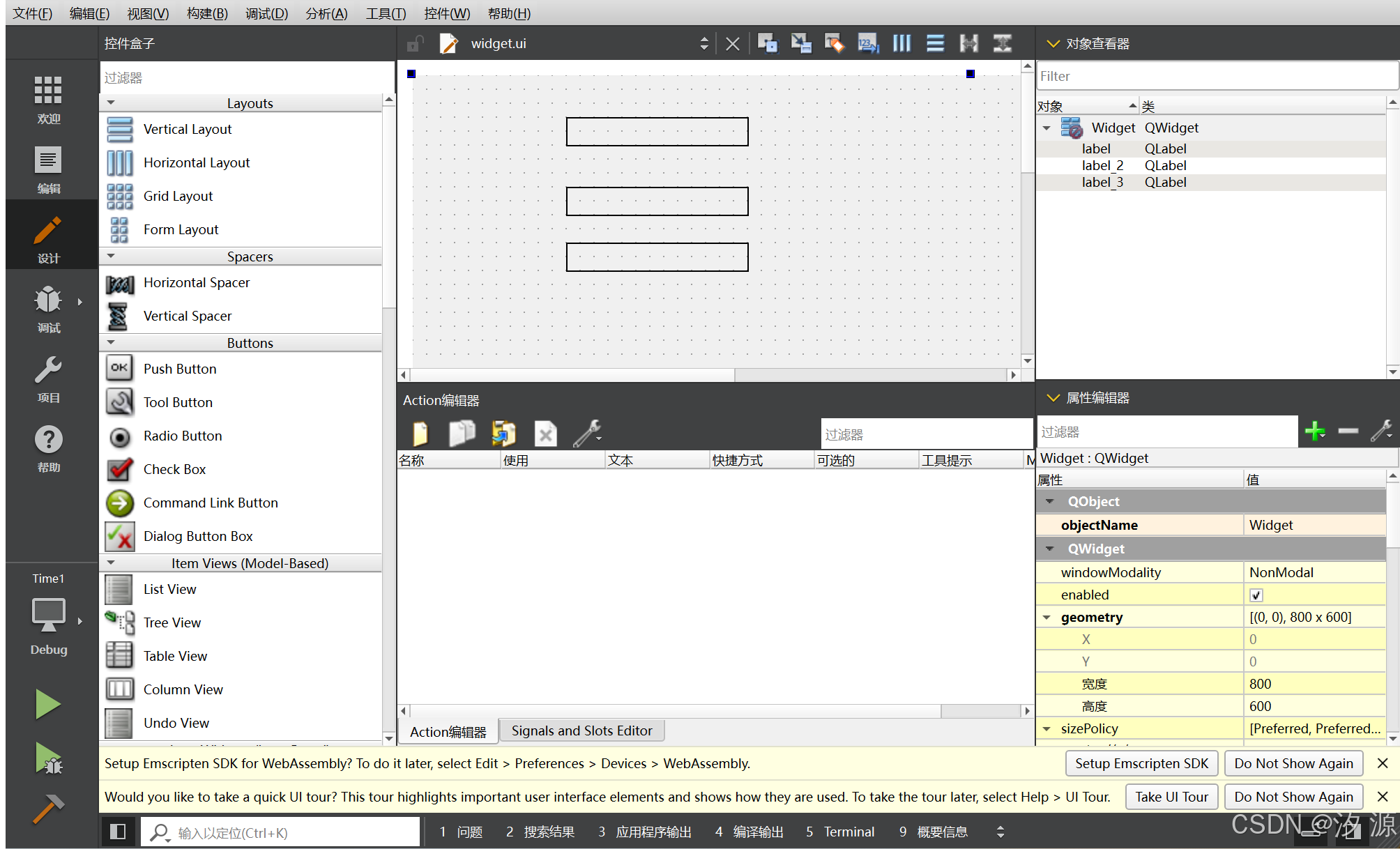Switch to Signals and Slots Editor tab

click(581, 731)
